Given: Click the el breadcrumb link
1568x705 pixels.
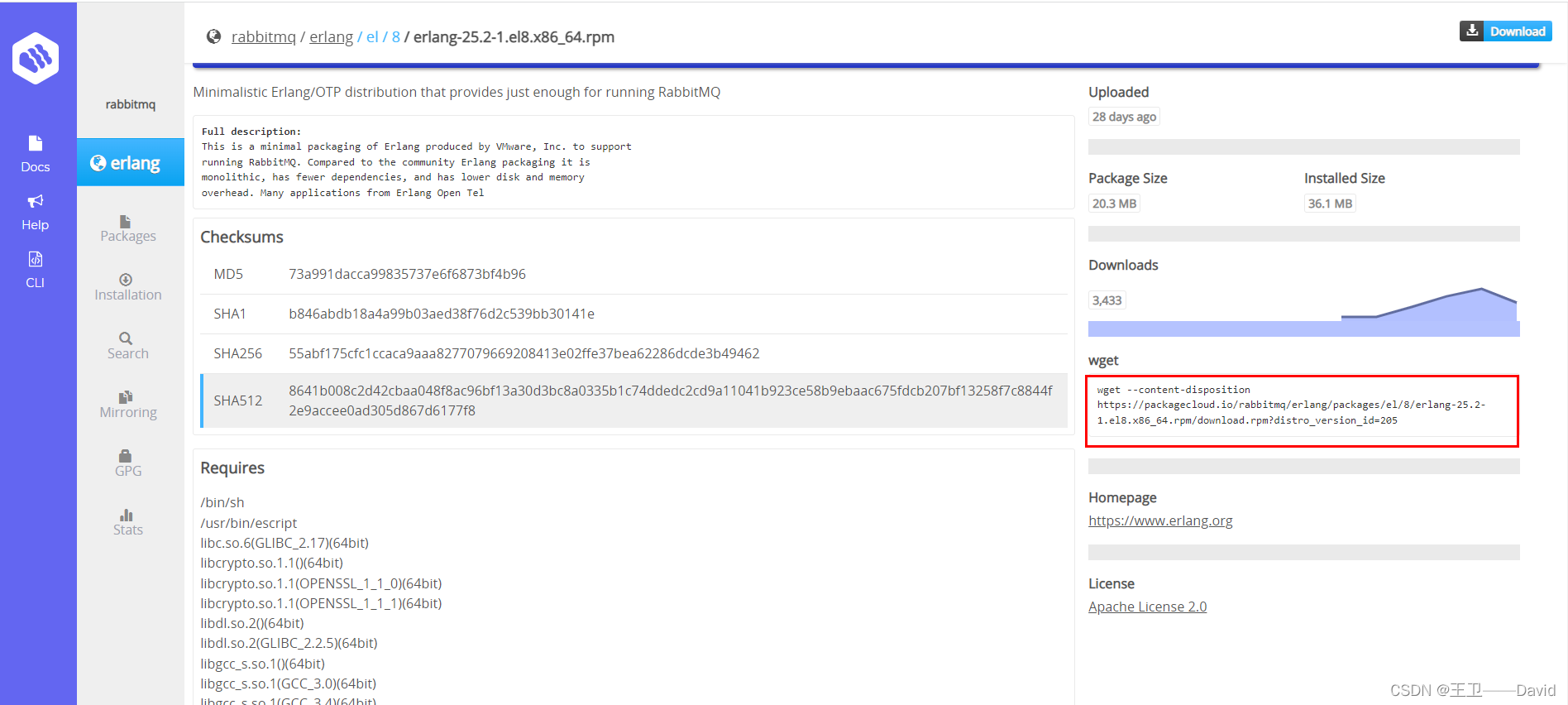Looking at the screenshot, I should click(x=372, y=37).
